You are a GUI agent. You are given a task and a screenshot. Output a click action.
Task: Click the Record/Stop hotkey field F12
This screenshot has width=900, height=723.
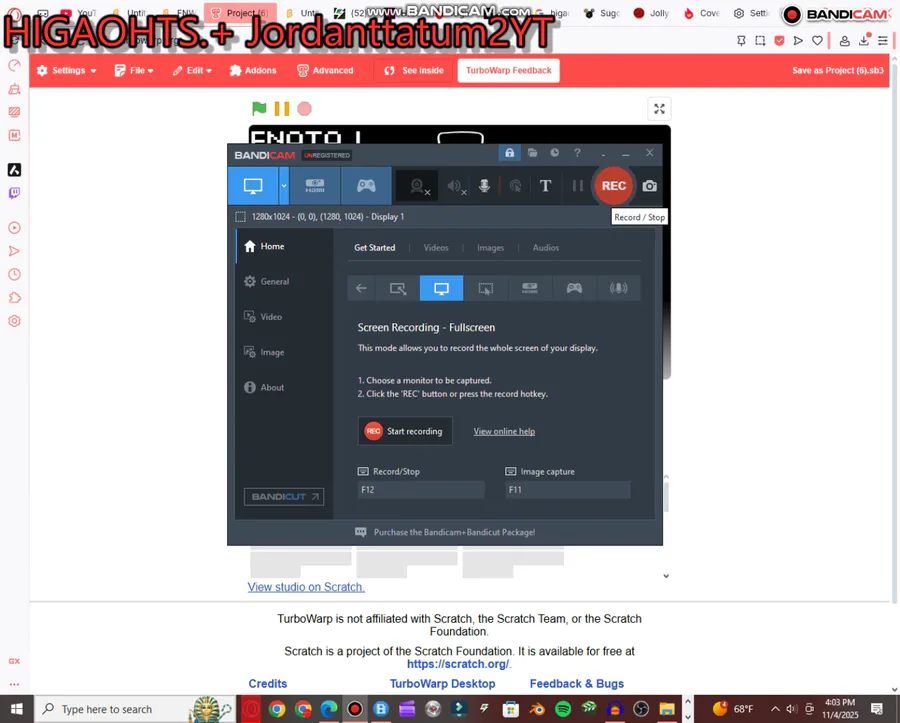[421, 489]
